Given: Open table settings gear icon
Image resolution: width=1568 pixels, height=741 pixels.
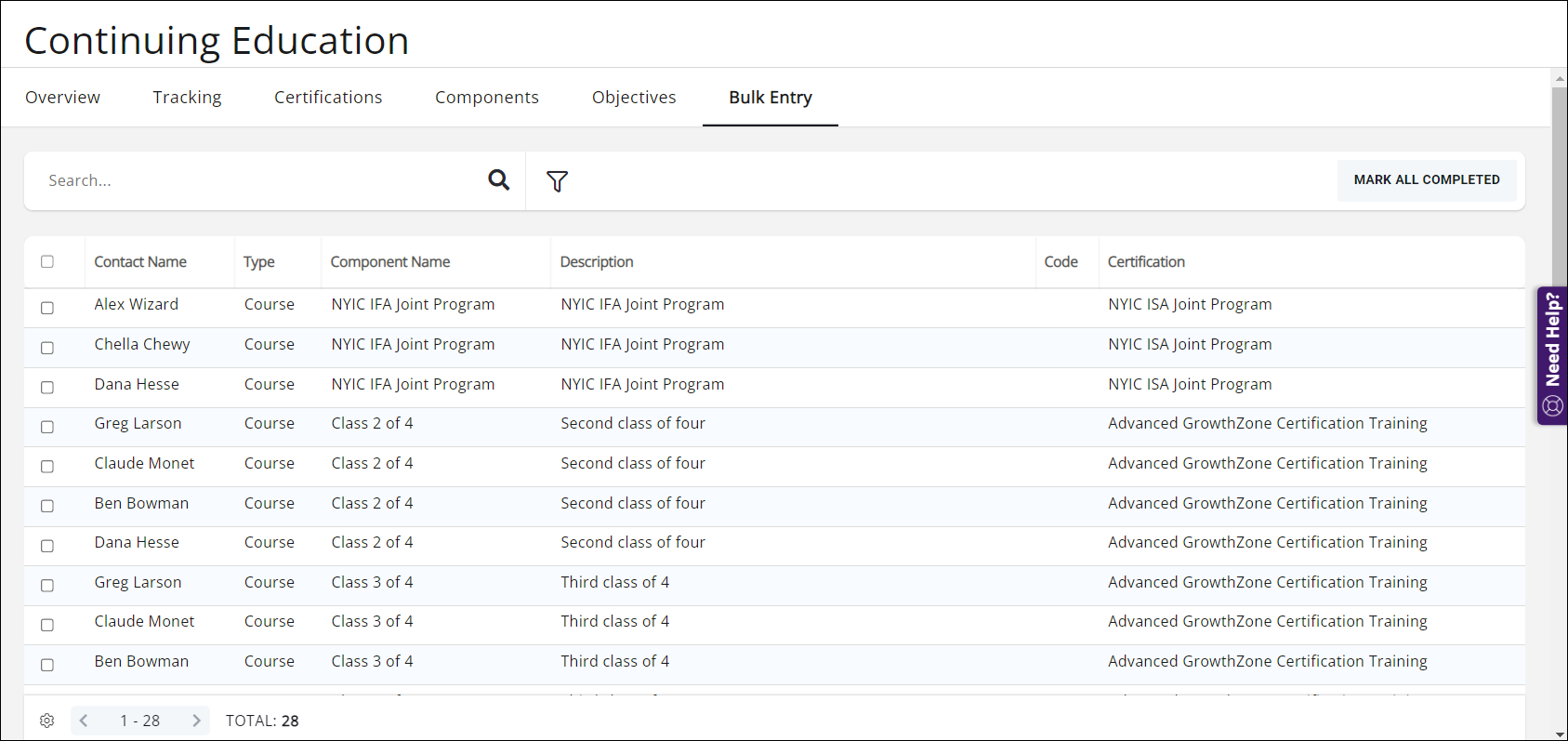Looking at the screenshot, I should coord(47,721).
